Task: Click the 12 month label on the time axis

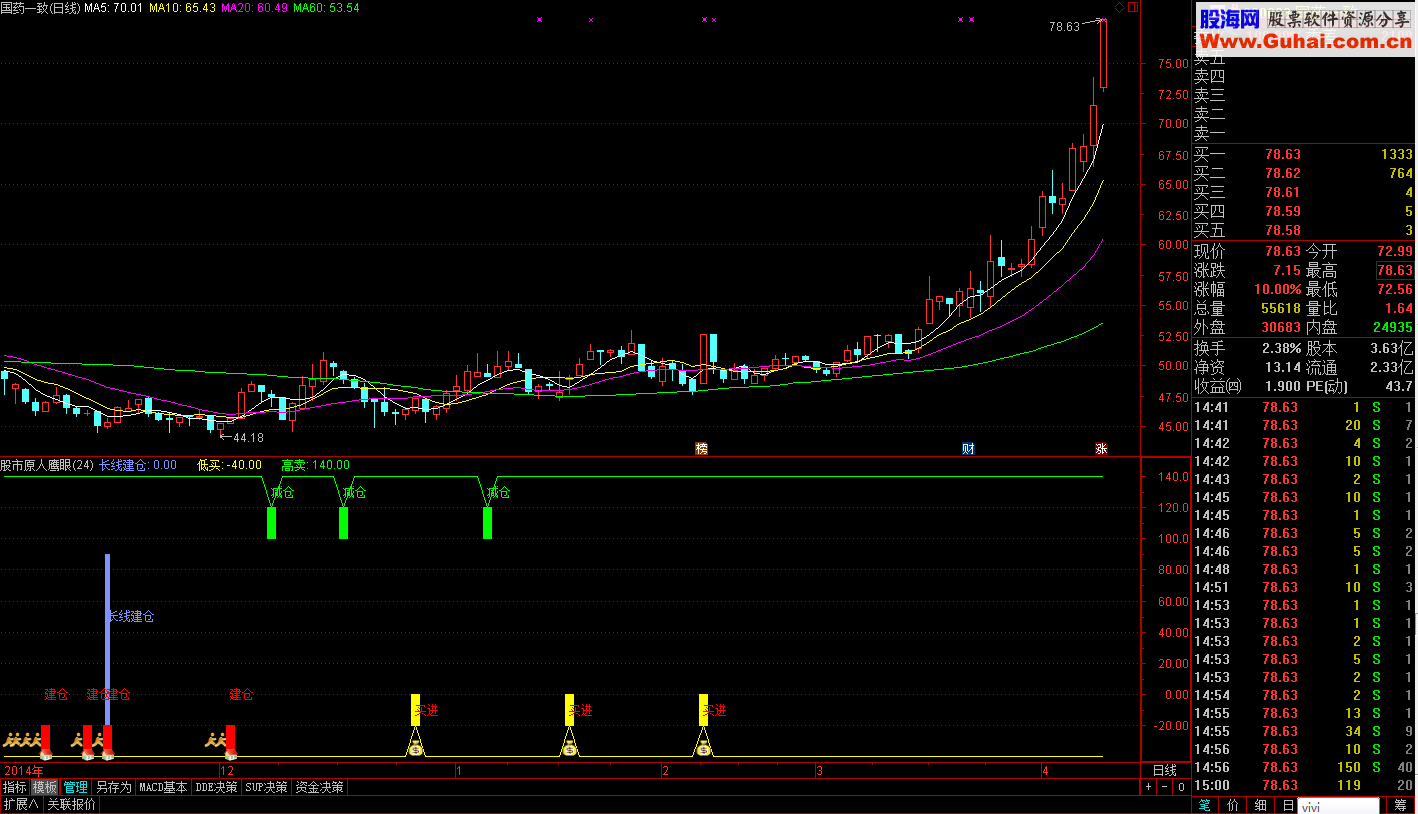Action: click(227, 771)
